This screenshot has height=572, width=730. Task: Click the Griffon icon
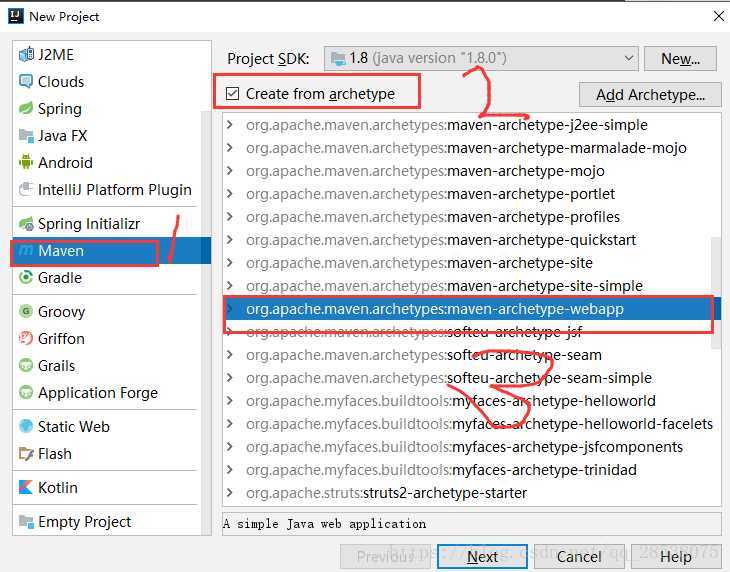pos(26,338)
